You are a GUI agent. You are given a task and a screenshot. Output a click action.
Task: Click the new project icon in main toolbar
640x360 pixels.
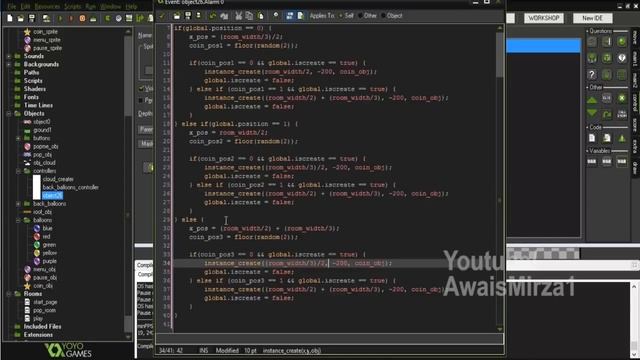[10, 18]
